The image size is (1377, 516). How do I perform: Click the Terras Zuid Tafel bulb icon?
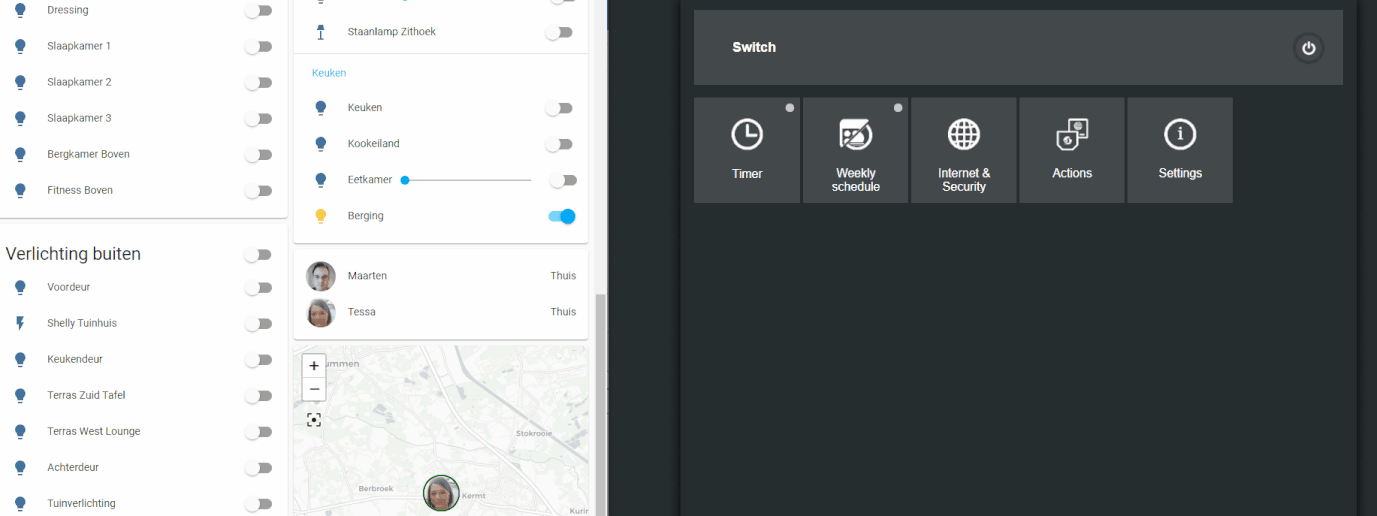click(x=20, y=395)
